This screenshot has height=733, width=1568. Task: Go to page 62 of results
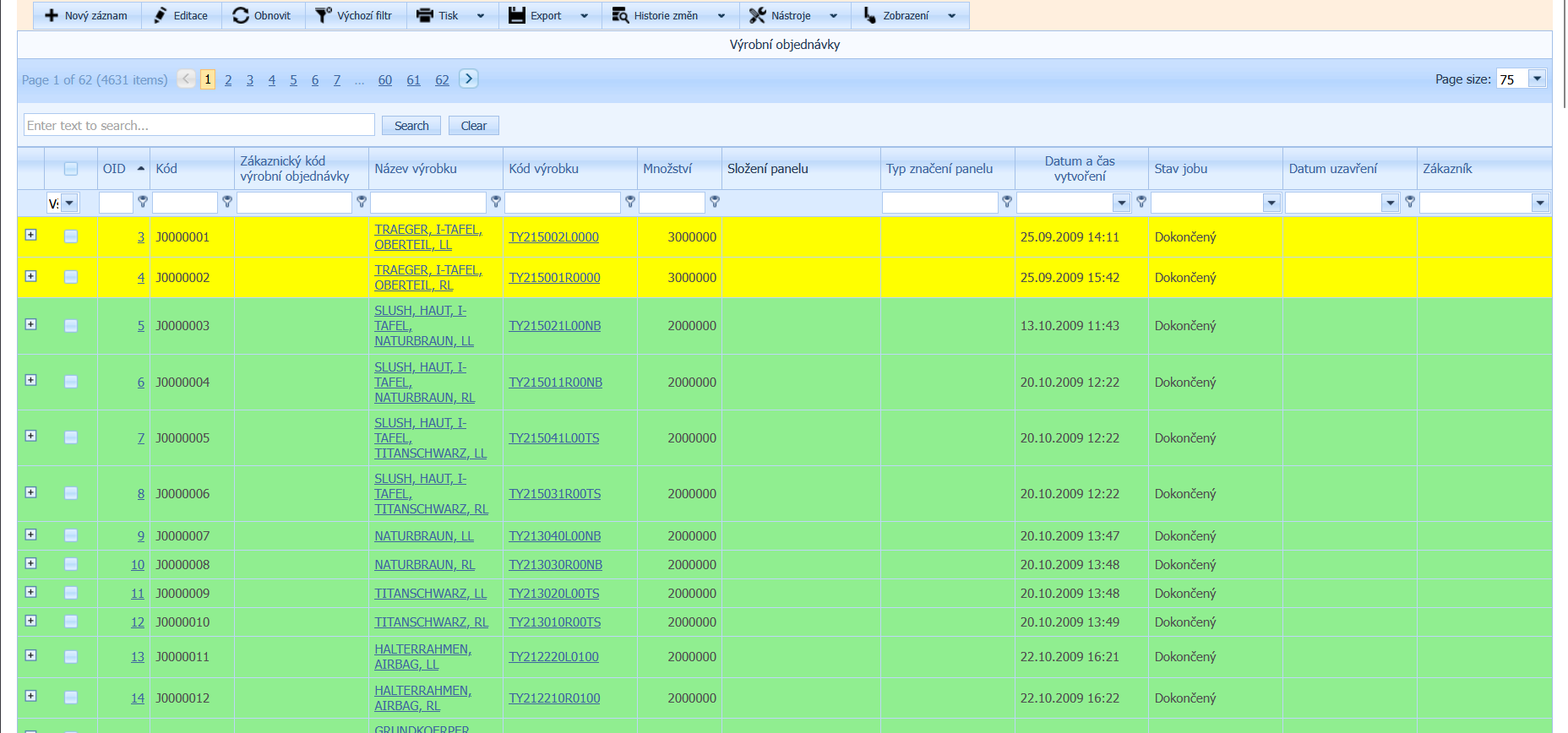click(442, 80)
